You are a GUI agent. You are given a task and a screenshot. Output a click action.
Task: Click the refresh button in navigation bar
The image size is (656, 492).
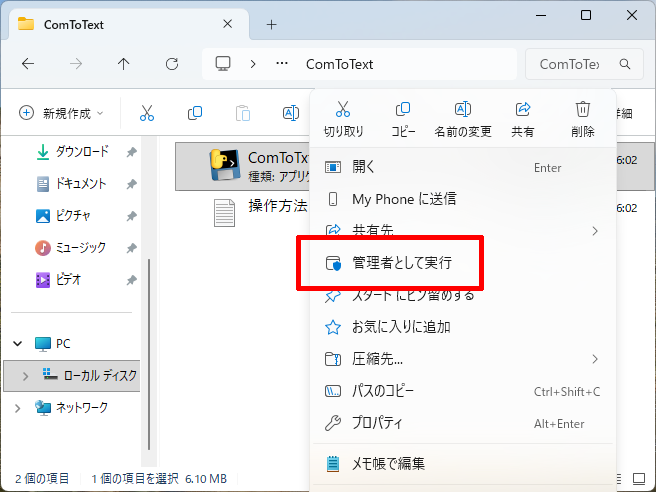click(172, 64)
